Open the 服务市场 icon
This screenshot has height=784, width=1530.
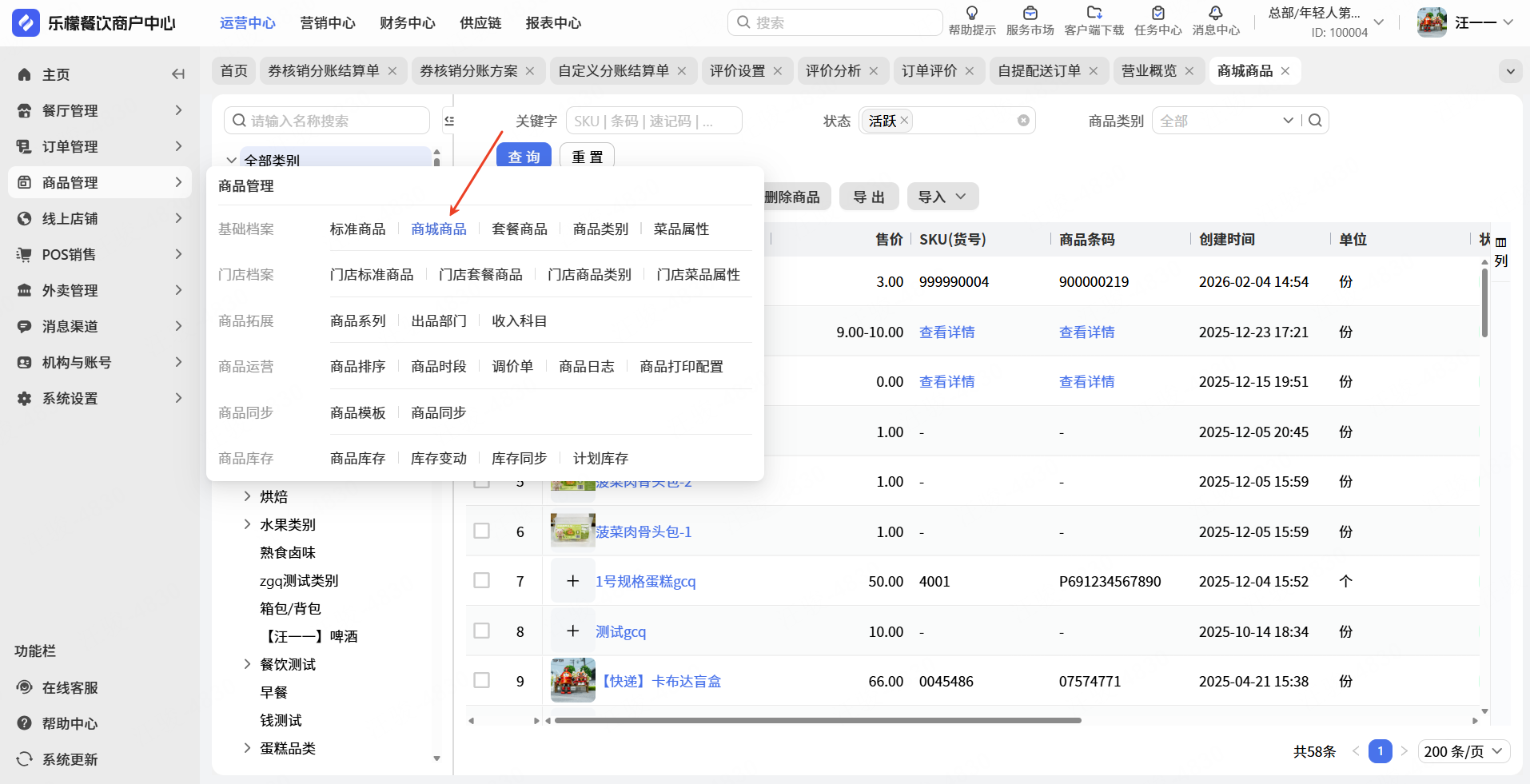point(1030,14)
